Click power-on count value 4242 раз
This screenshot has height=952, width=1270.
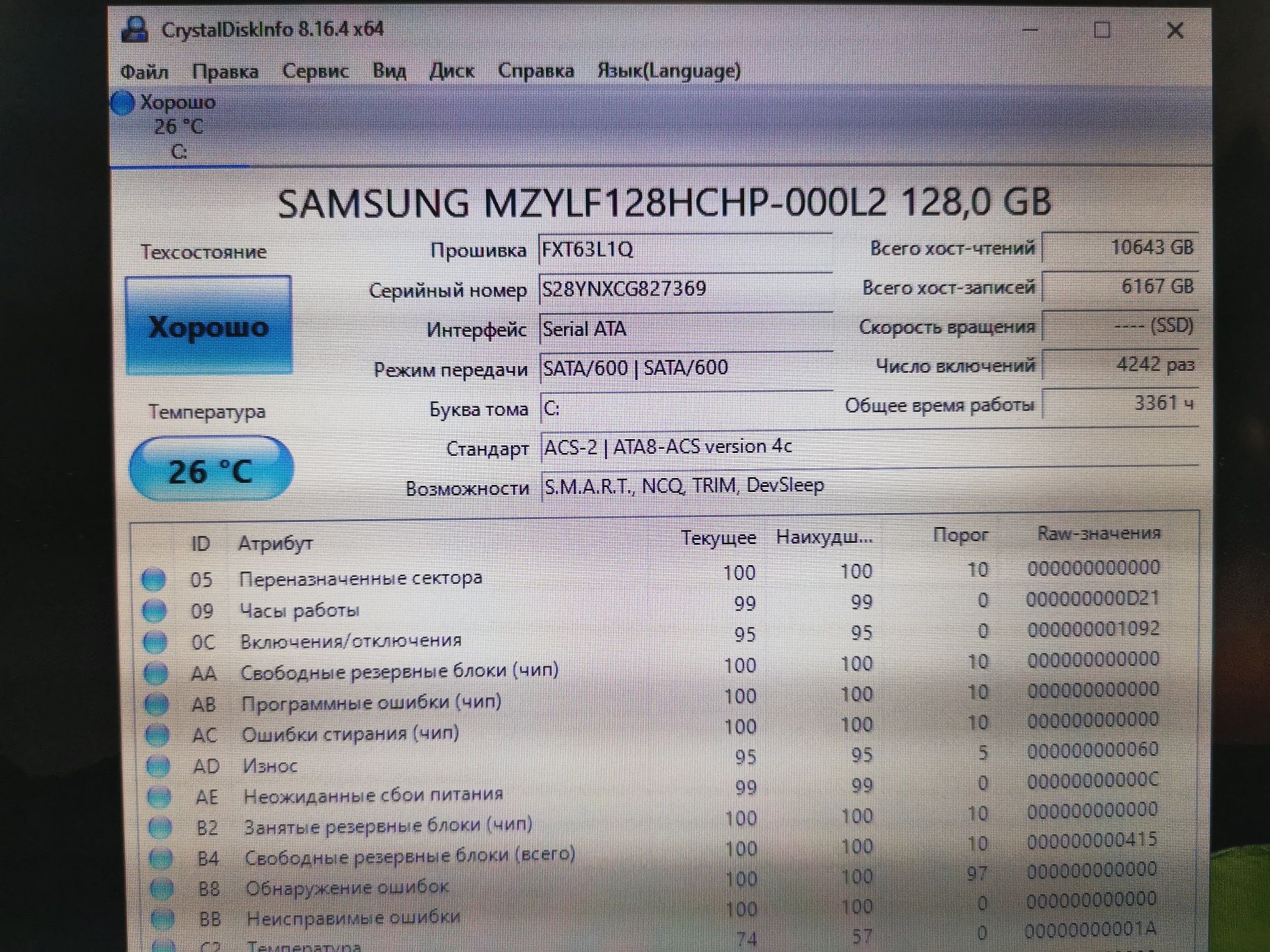click(x=1120, y=365)
